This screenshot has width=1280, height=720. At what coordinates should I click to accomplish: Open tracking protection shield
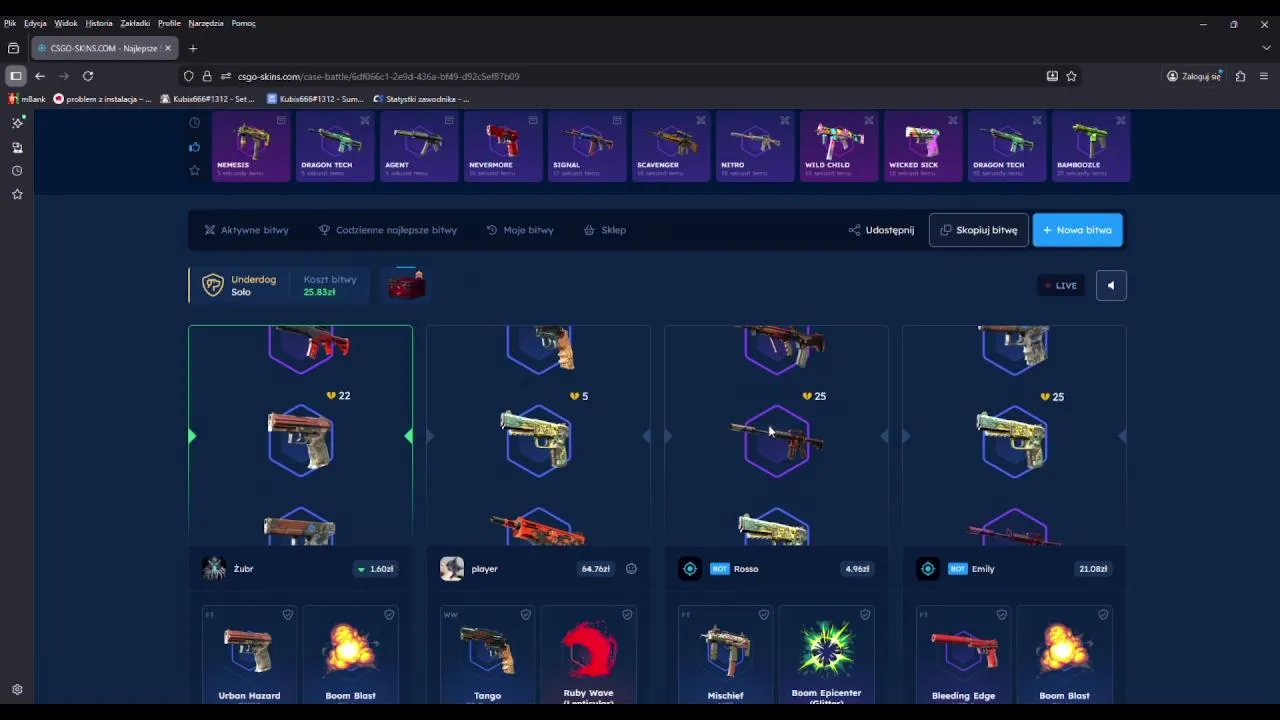tap(189, 76)
